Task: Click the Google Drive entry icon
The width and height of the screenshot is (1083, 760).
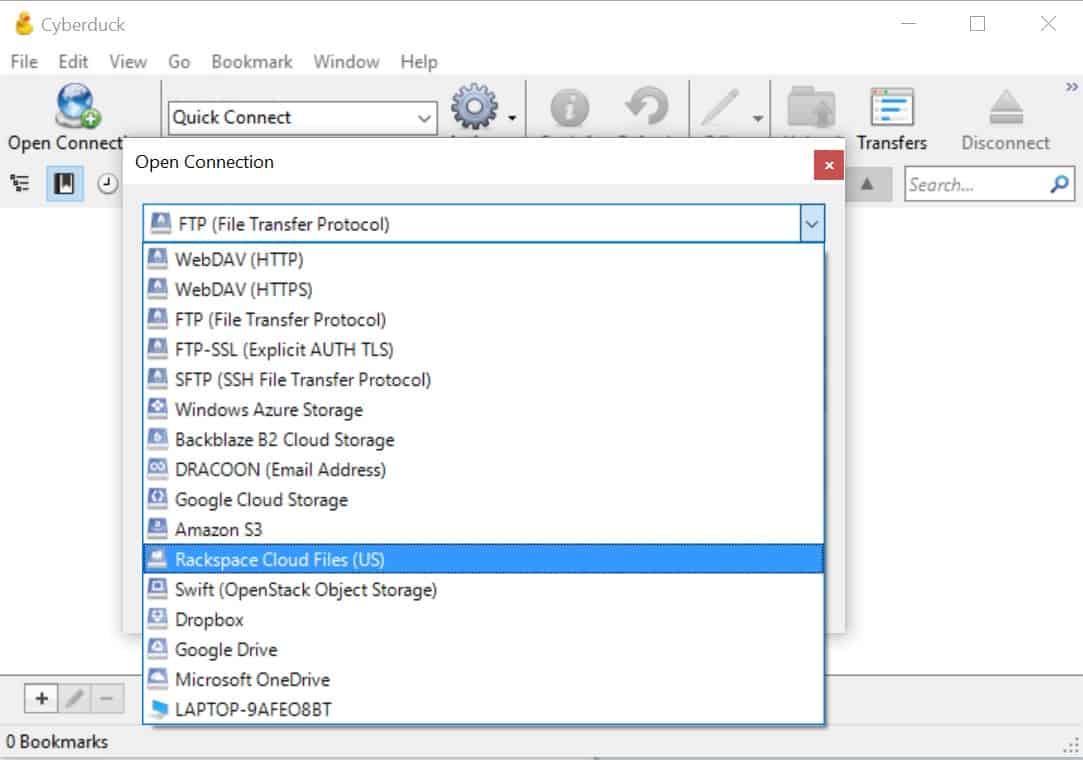Action: [x=157, y=648]
